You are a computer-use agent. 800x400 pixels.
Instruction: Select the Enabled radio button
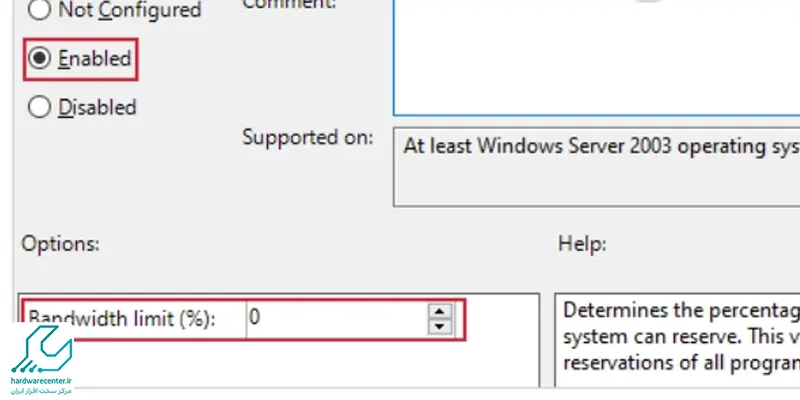point(39,58)
